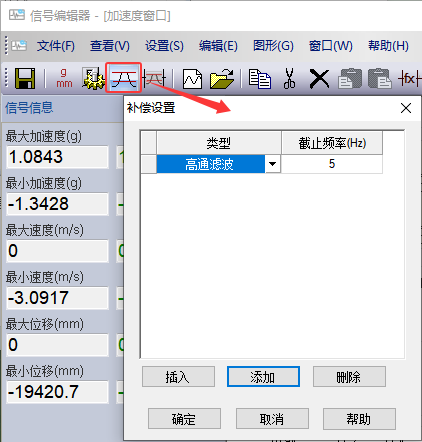Click the window icon left of 文件 menu
The image size is (422, 442).
click(x=19, y=46)
